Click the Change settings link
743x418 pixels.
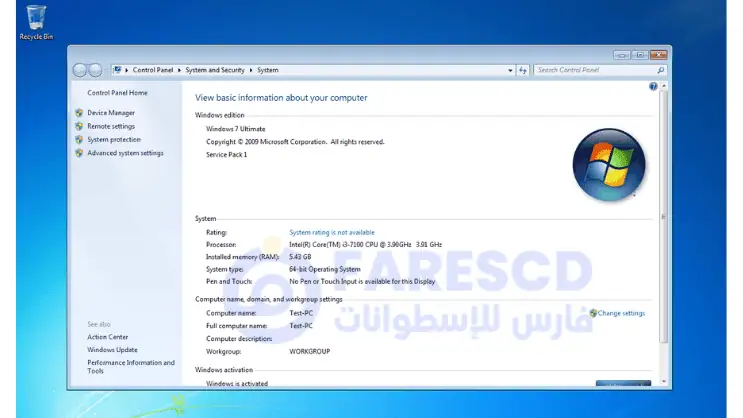[x=621, y=313]
